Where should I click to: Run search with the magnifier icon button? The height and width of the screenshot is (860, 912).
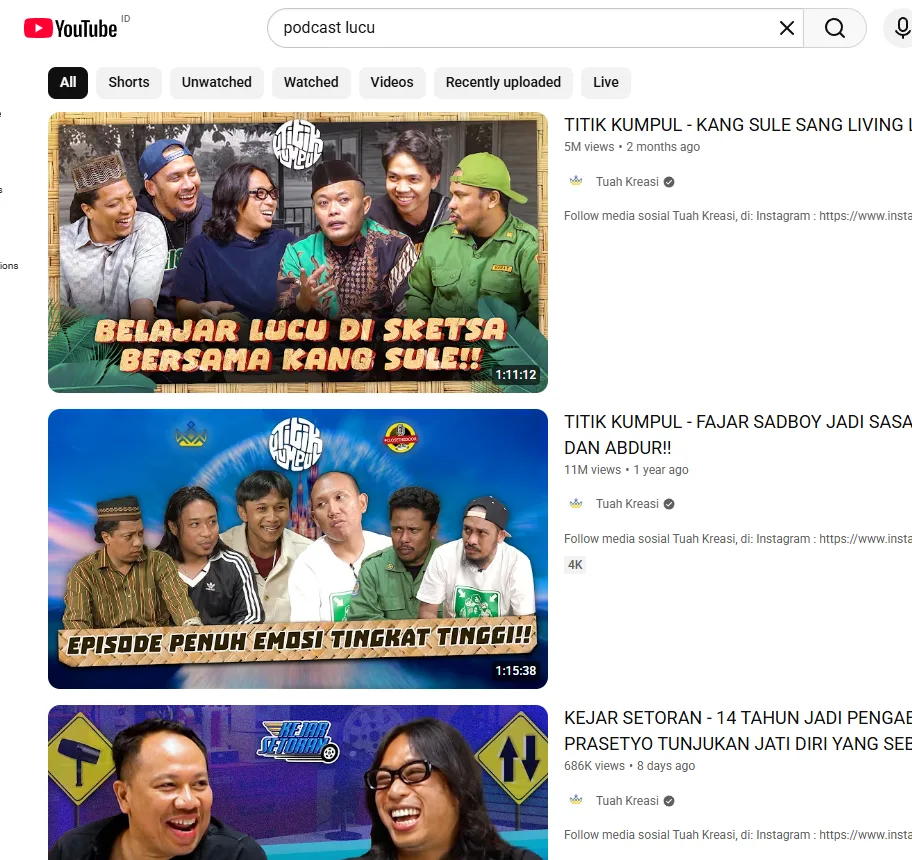click(x=835, y=28)
